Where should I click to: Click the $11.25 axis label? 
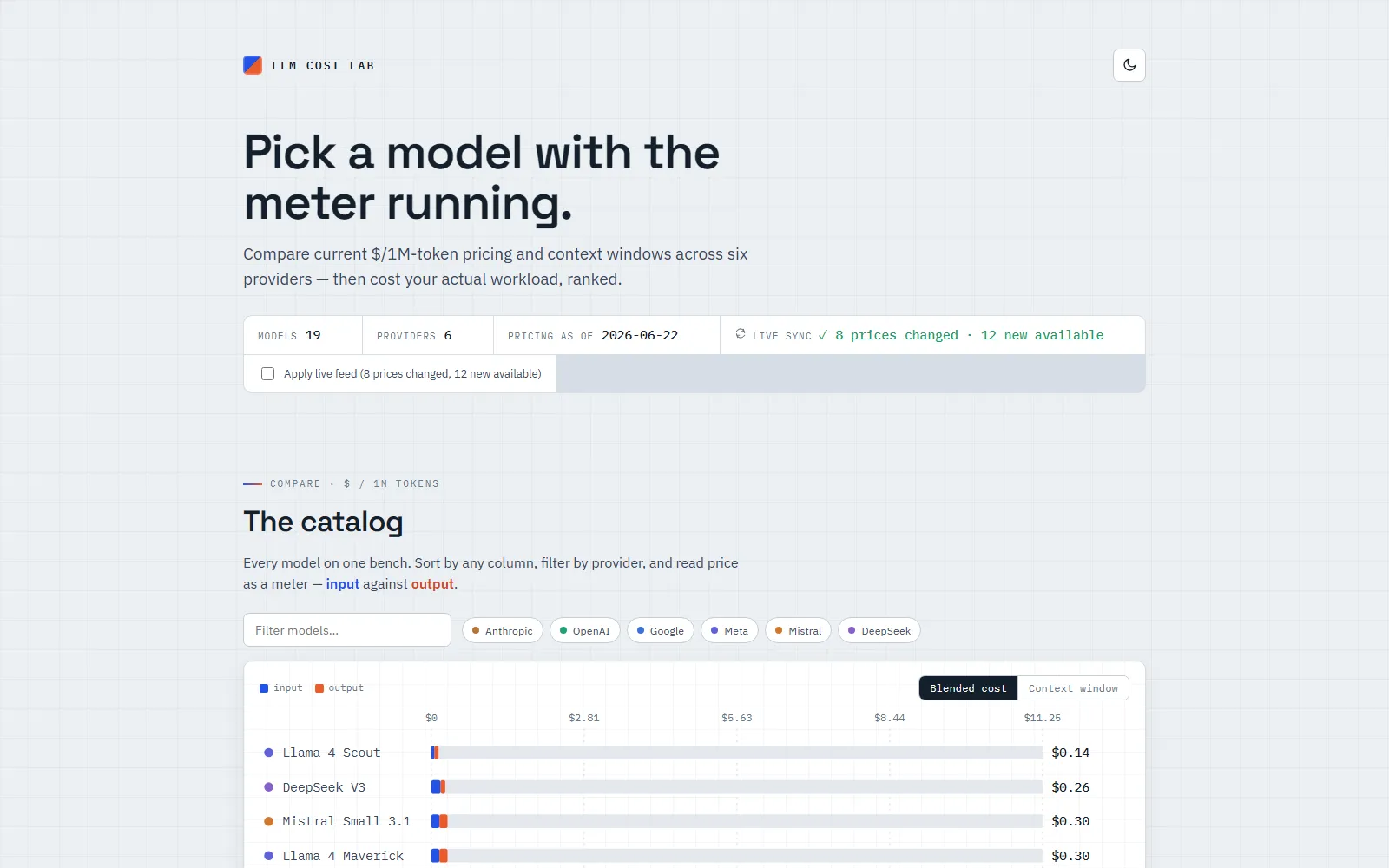(1042, 718)
